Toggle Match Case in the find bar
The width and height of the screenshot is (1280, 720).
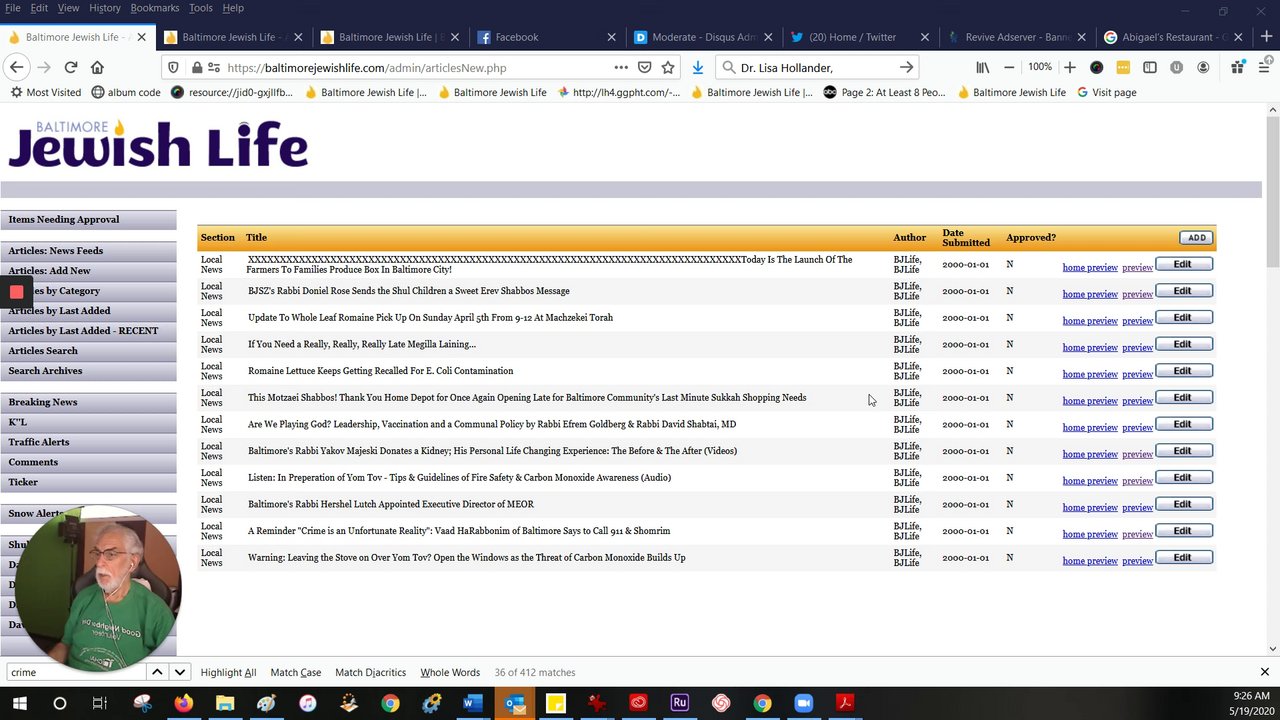coord(295,672)
